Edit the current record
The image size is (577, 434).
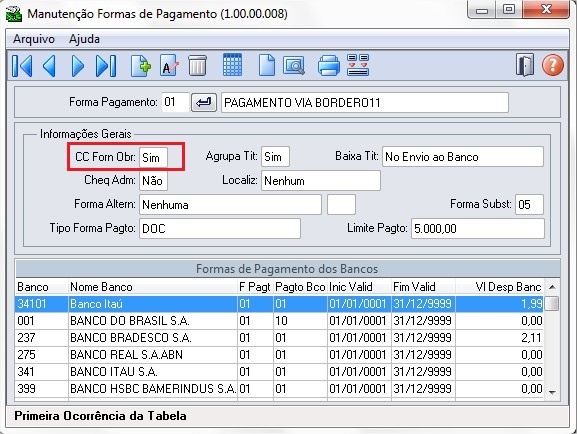169,66
